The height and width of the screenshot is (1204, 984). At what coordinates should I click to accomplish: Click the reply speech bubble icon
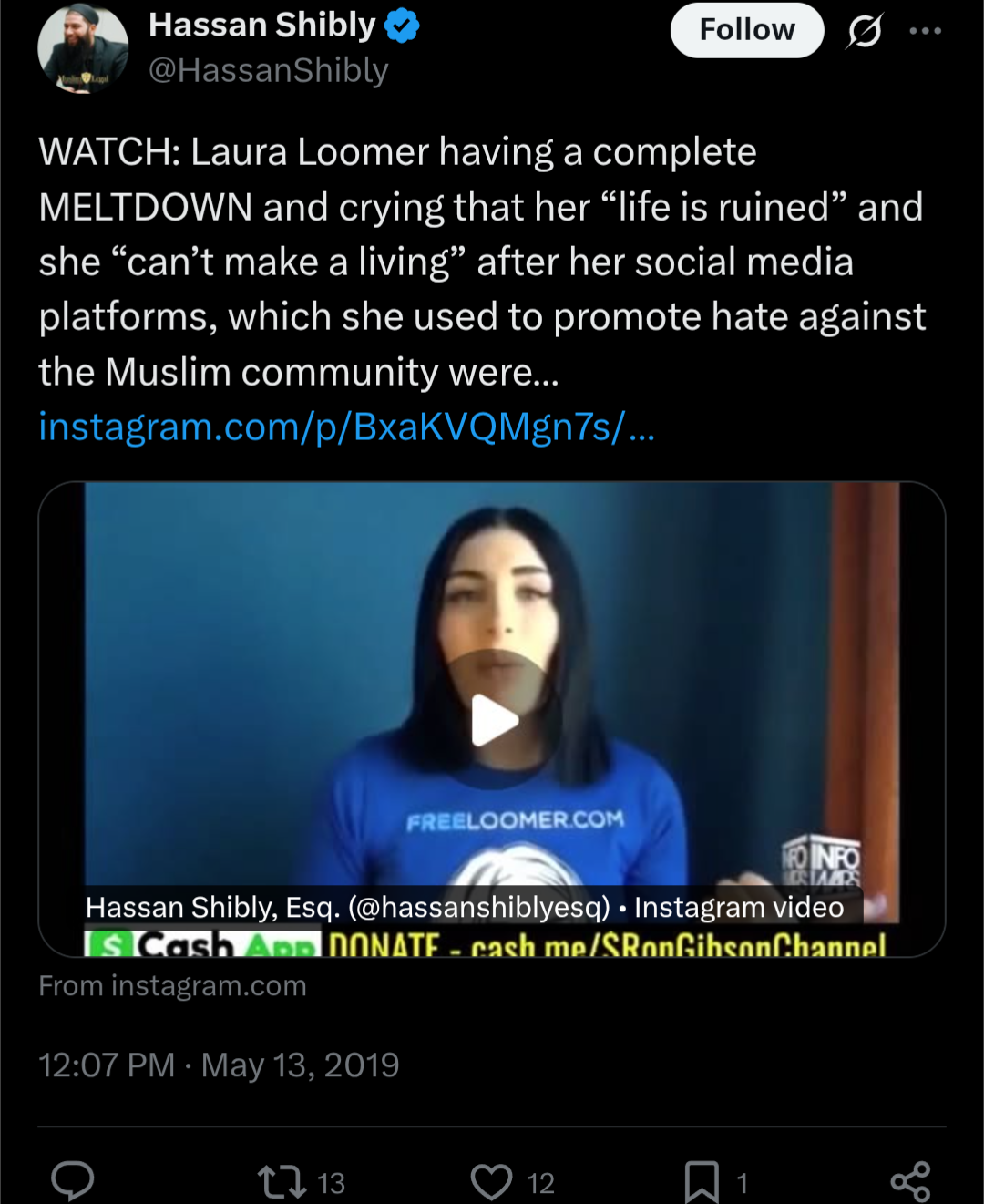[73, 1181]
